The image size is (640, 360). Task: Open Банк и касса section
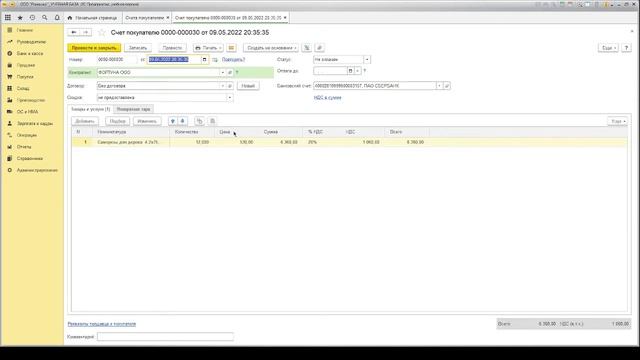pyautogui.click(x=30, y=53)
